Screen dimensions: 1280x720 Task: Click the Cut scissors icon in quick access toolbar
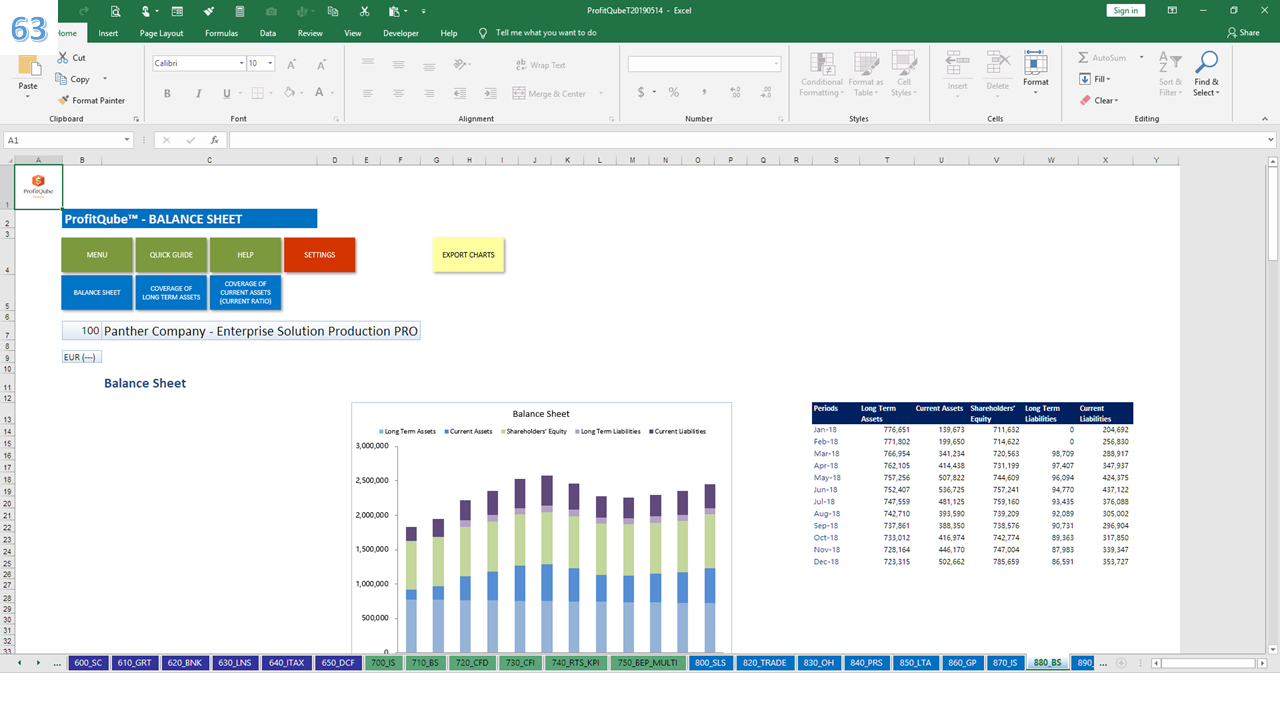365,11
